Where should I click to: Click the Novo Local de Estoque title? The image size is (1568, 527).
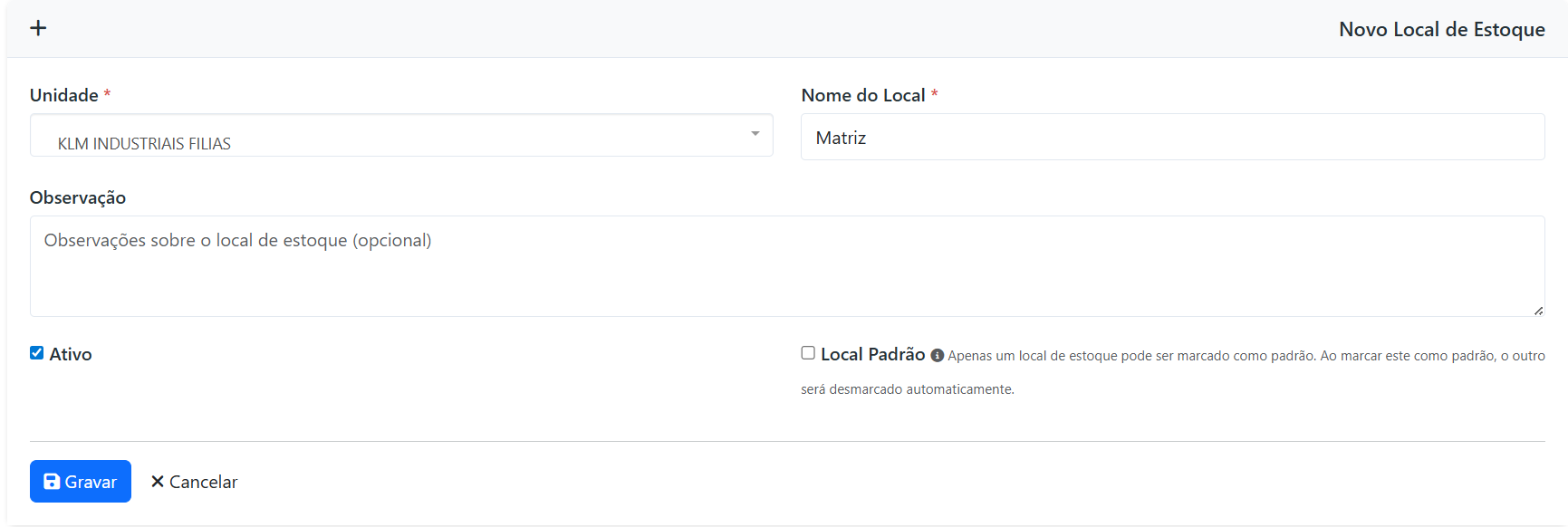pyautogui.click(x=1441, y=30)
